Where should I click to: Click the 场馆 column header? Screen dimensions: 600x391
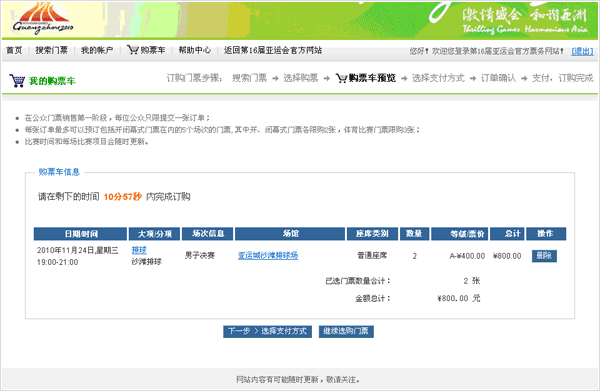(x=290, y=234)
